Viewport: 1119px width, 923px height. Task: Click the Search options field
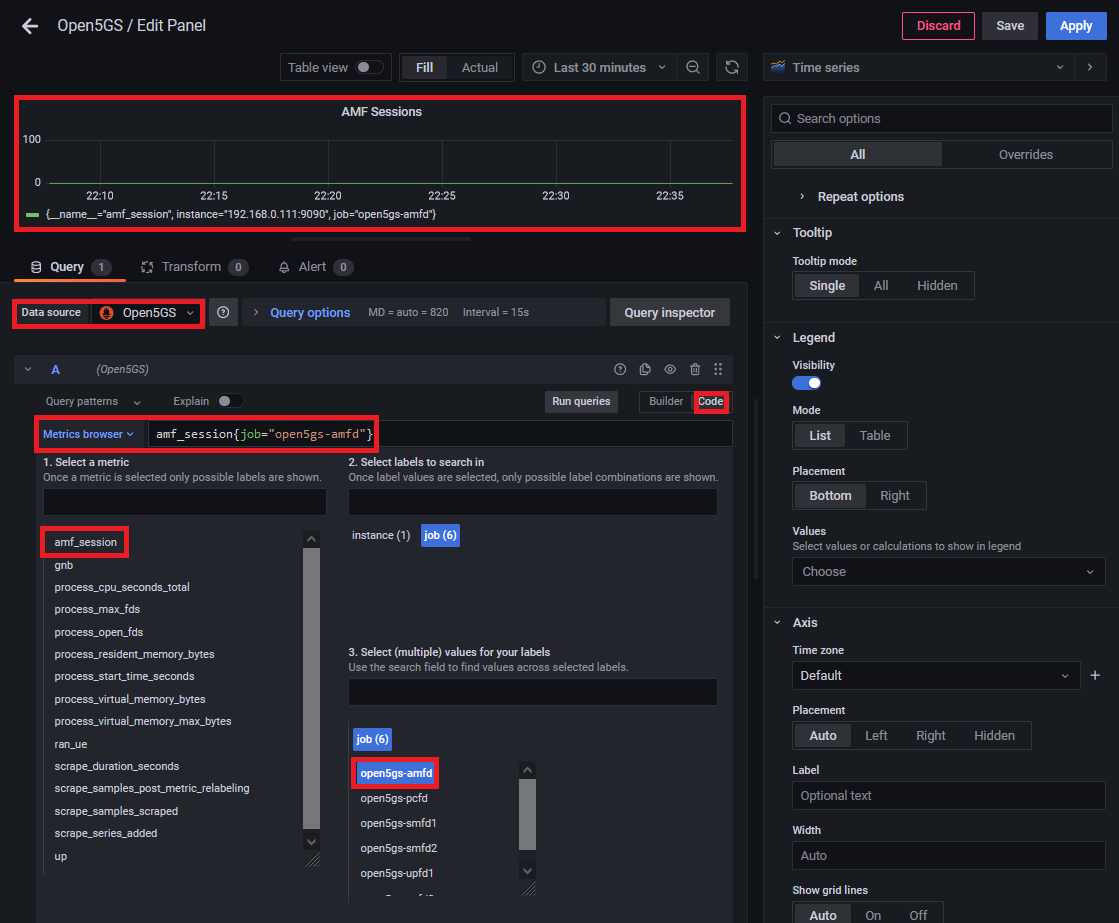pyautogui.click(x=941, y=118)
